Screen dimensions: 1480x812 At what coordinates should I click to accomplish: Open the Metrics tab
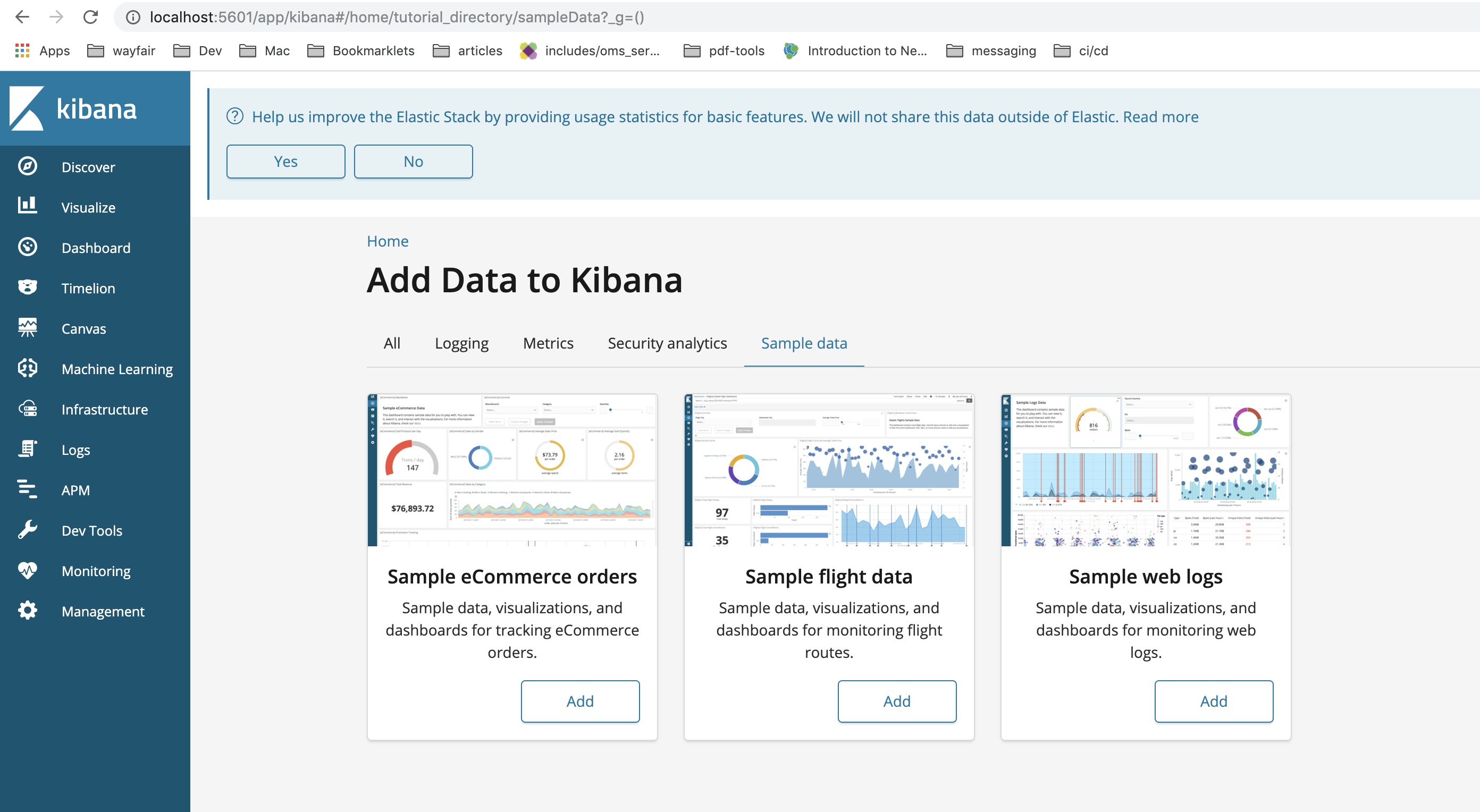548,343
